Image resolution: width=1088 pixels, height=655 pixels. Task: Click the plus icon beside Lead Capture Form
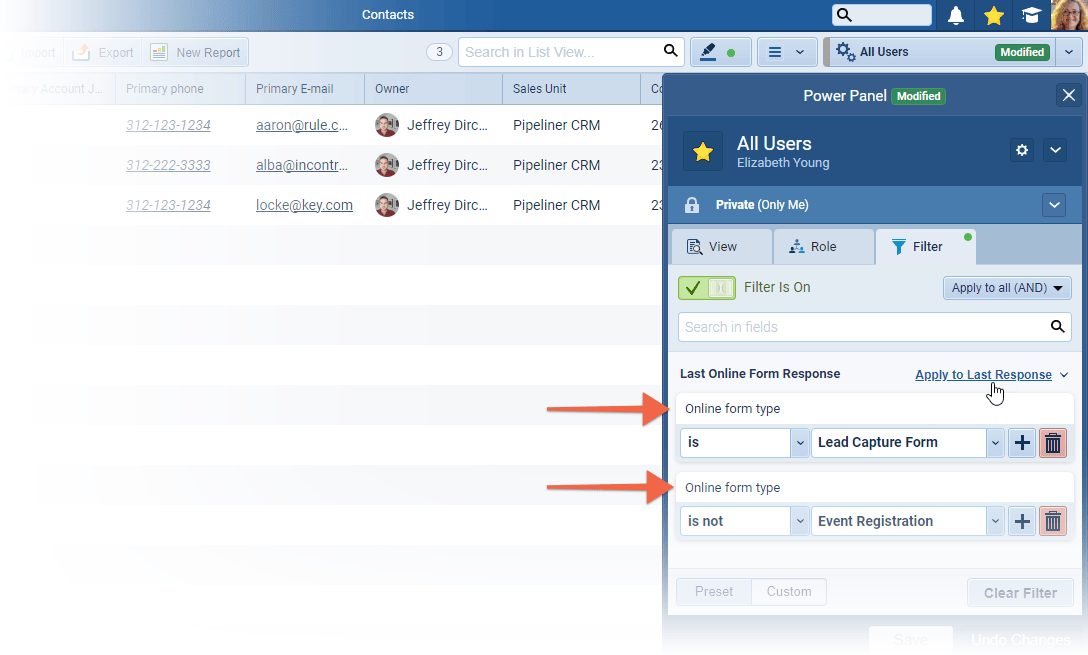pyautogui.click(x=1021, y=443)
